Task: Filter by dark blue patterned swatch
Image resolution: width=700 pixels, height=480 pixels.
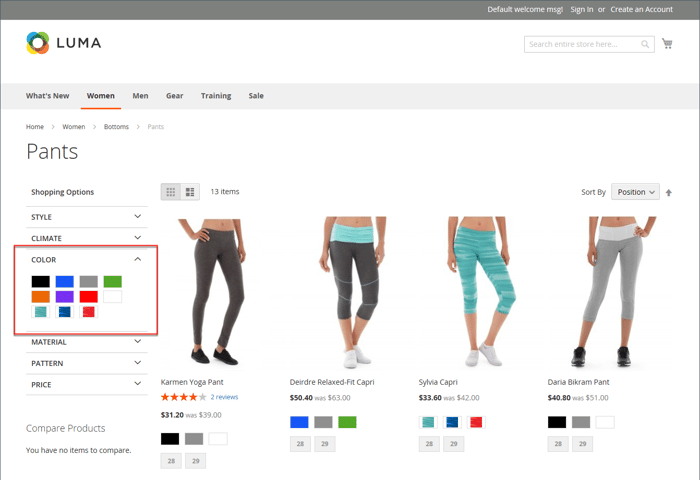Action: pos(65,312)
